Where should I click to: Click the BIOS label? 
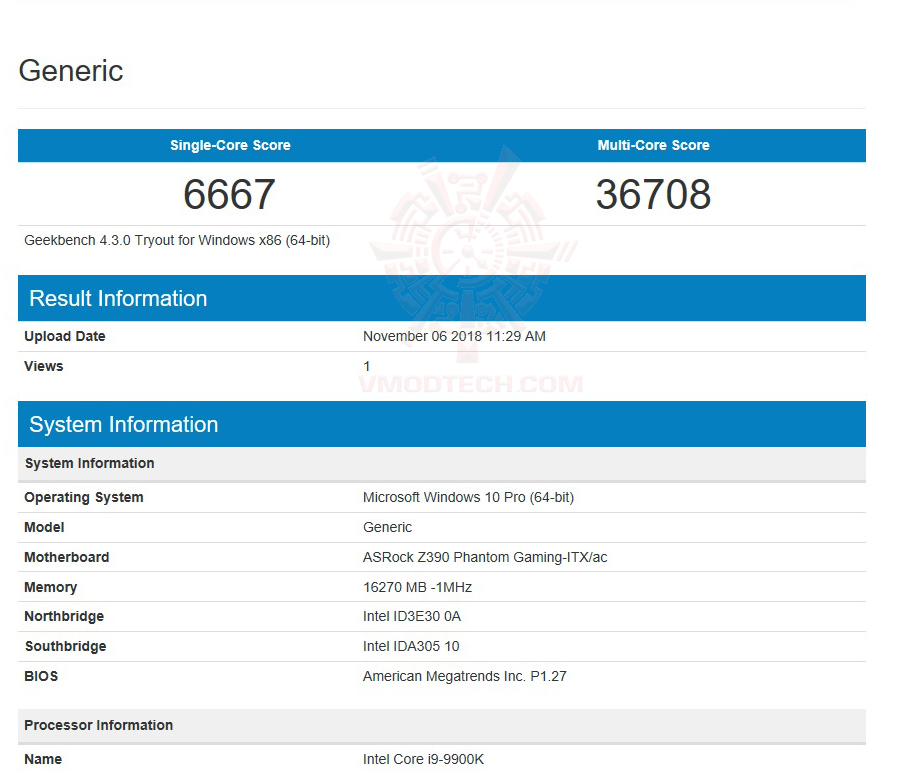[x=41, y=676]
